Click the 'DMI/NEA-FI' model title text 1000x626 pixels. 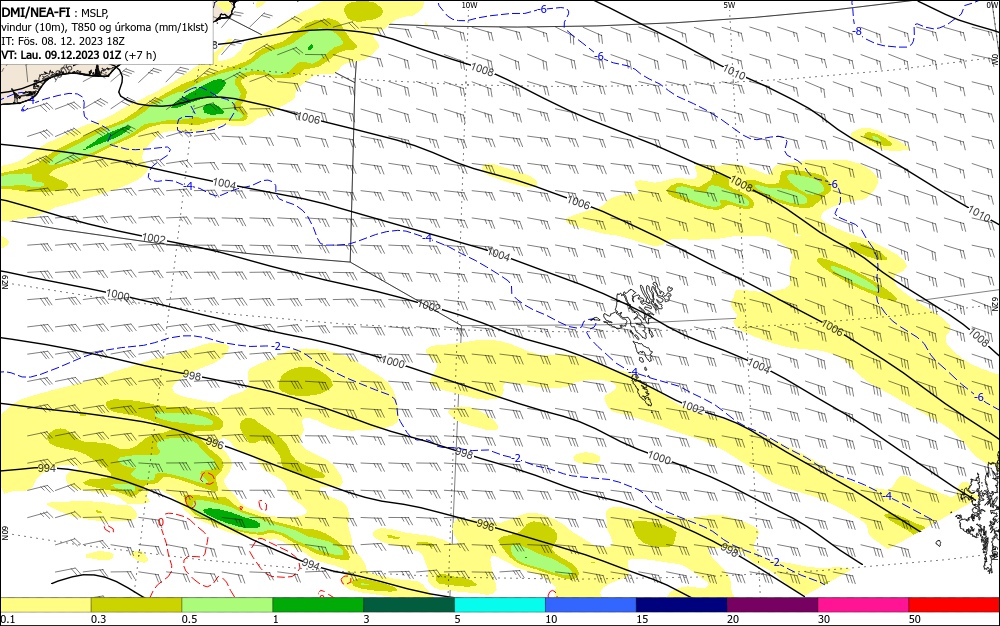coord(36,11)
